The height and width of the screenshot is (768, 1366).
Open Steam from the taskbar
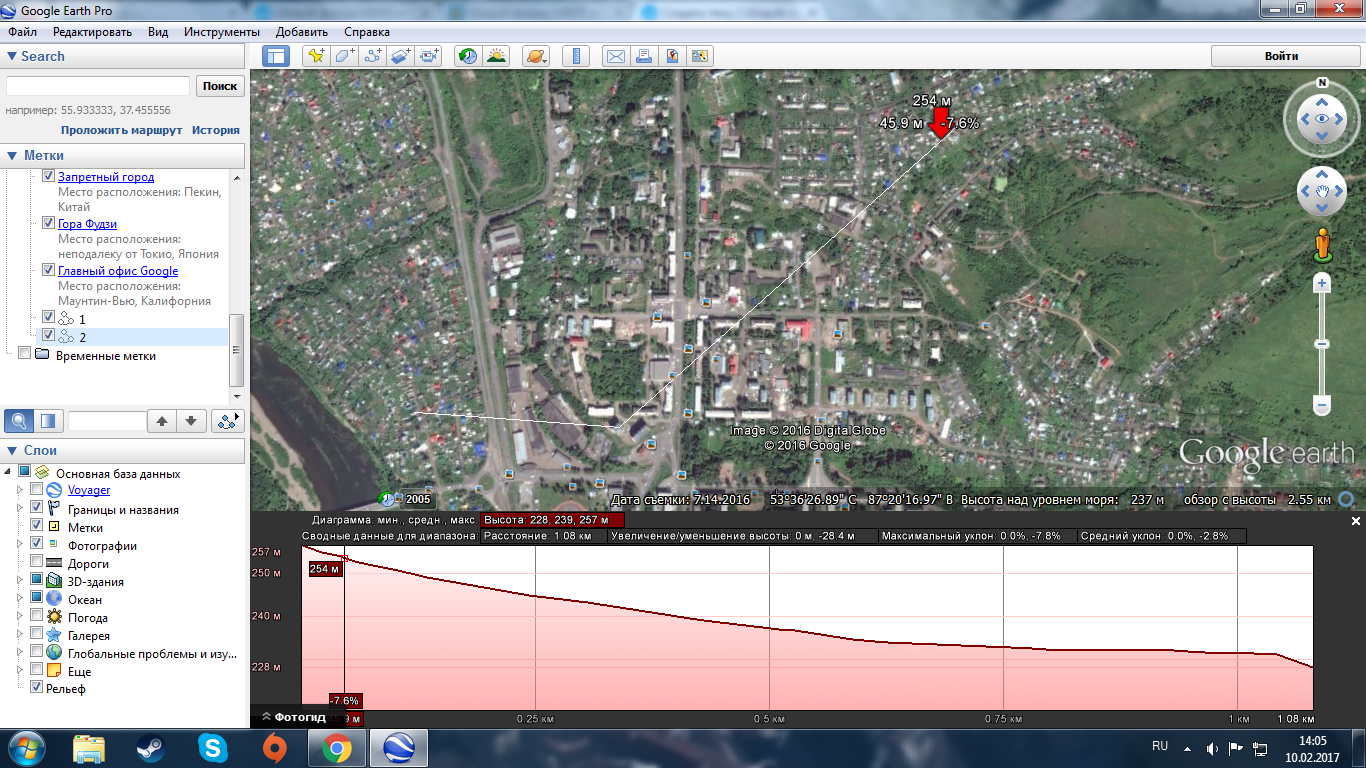(150, 747)
